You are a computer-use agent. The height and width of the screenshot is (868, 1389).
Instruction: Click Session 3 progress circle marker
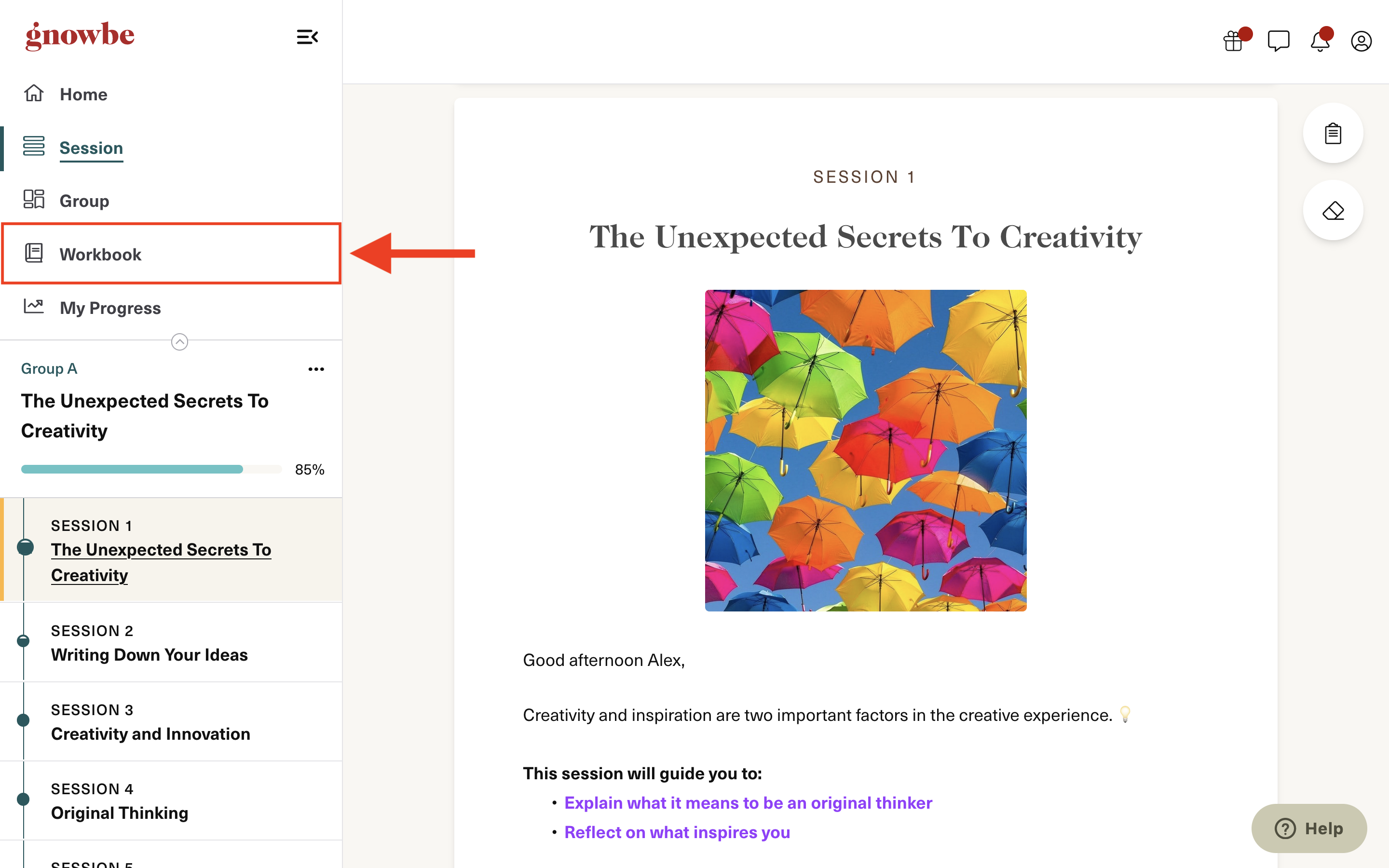[23, 720]
